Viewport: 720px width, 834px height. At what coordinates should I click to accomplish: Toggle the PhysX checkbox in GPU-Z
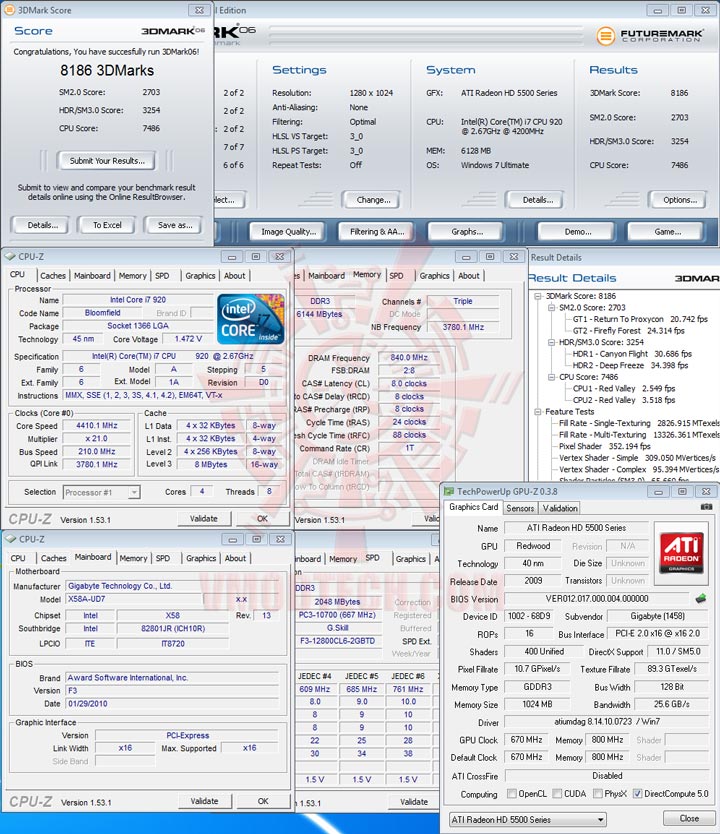coord(598,794)
